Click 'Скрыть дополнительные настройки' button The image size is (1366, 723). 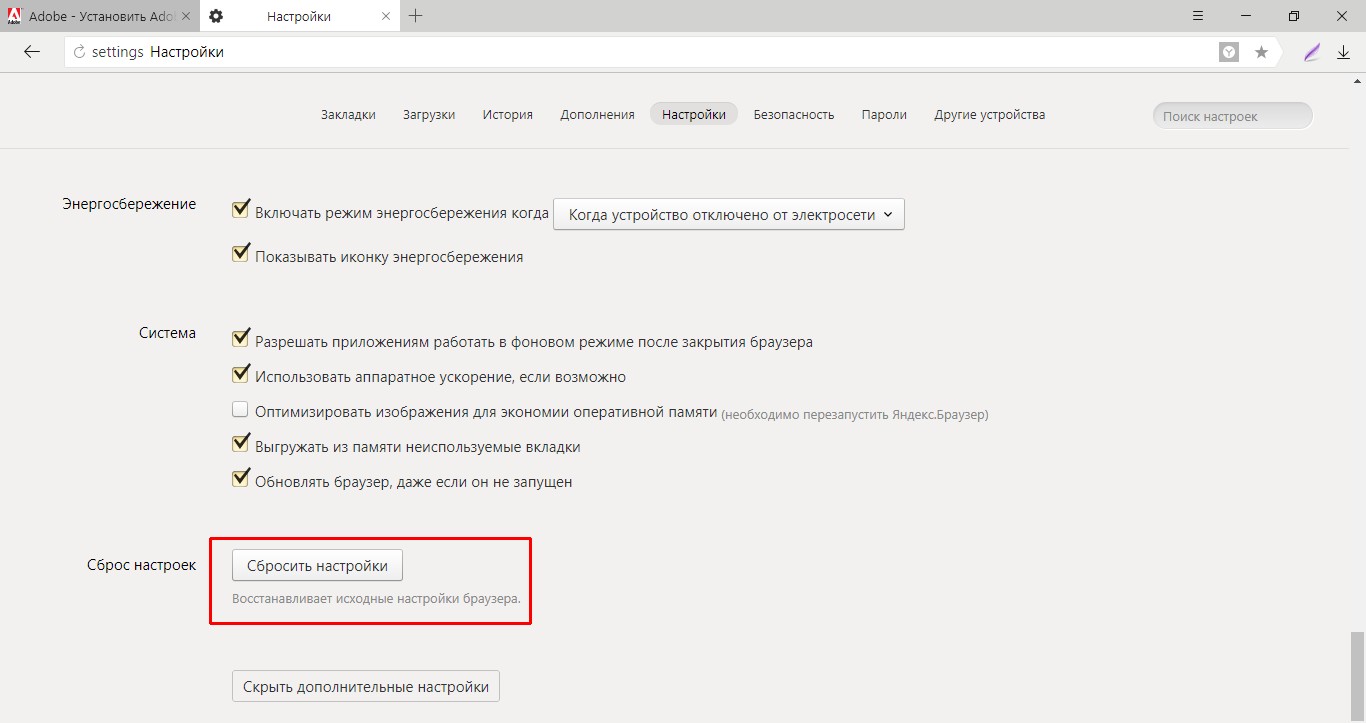pyautogui.click(x=366, y=686)
